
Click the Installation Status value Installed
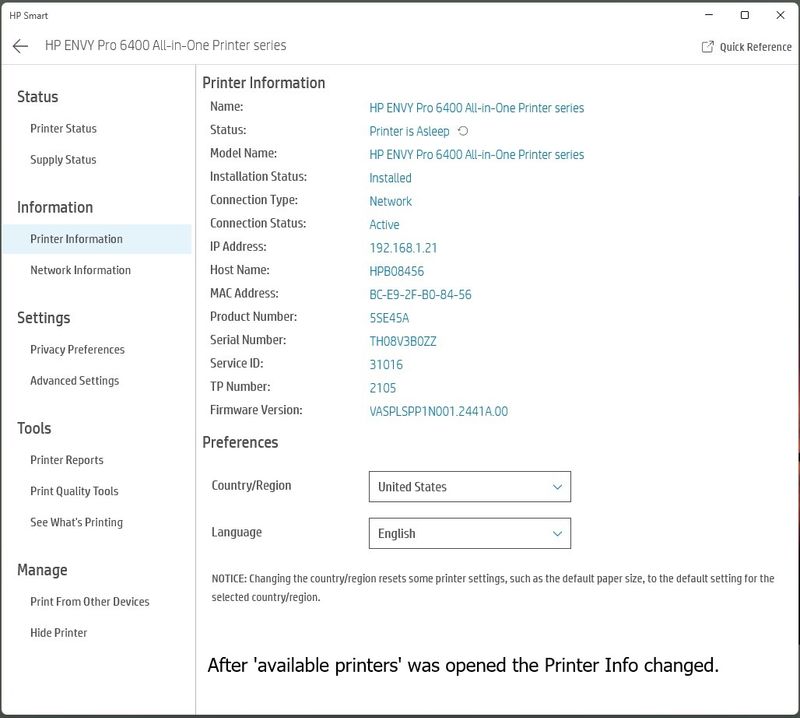390,178
